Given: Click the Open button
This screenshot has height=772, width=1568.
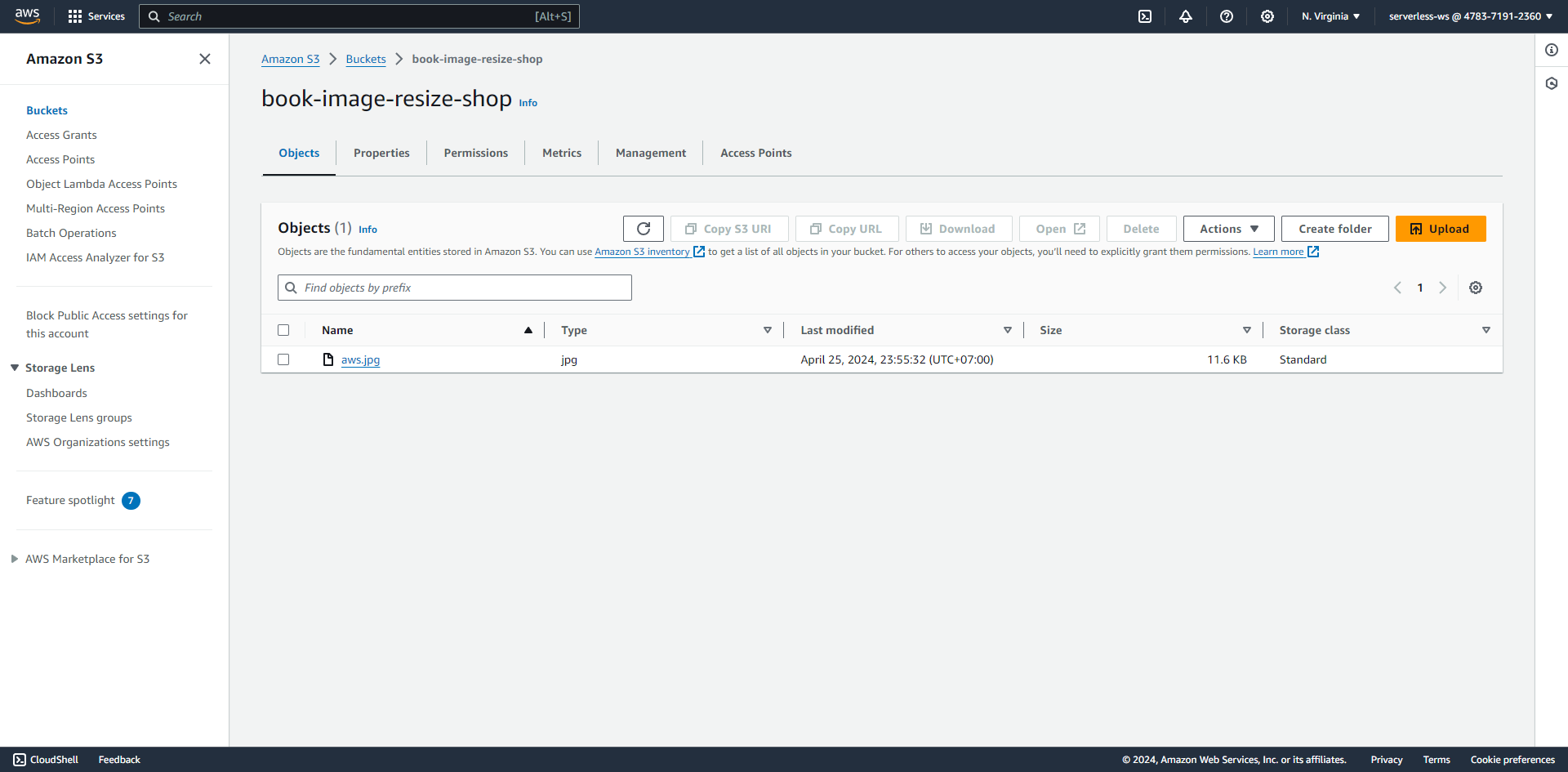Looking at the screenshot, I should 1059,229.
